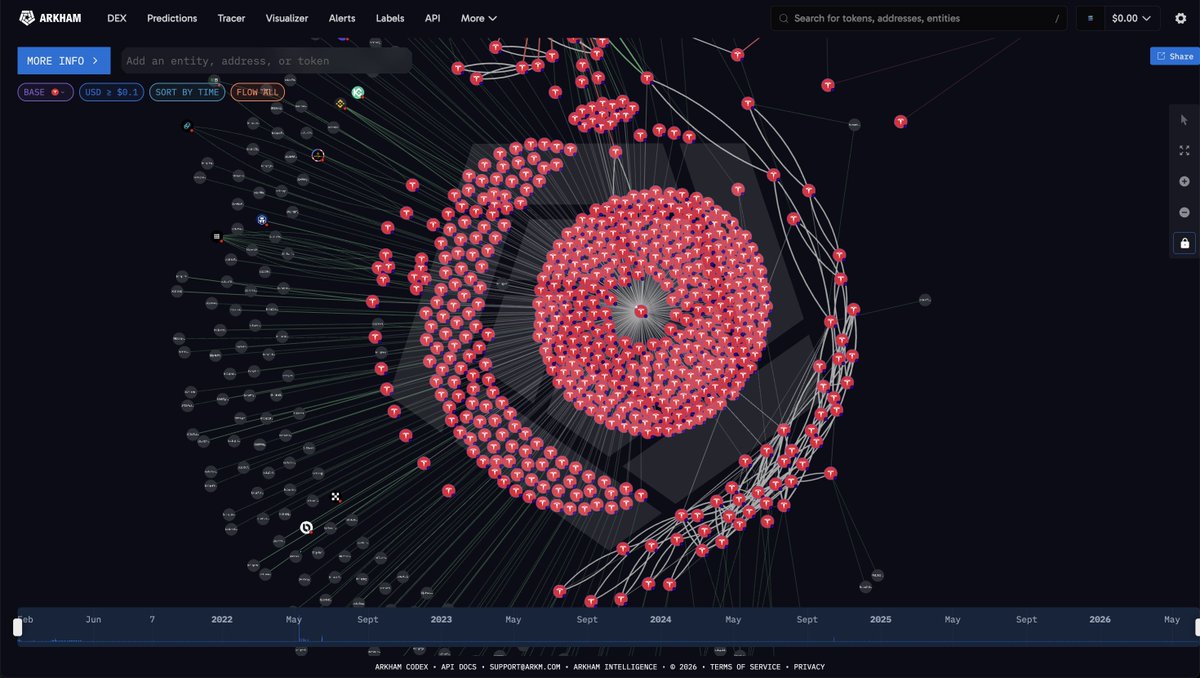Focus the search tokens, addresses, entities field
Viewport: 1200px width, 678px height.
pos(918,18)
